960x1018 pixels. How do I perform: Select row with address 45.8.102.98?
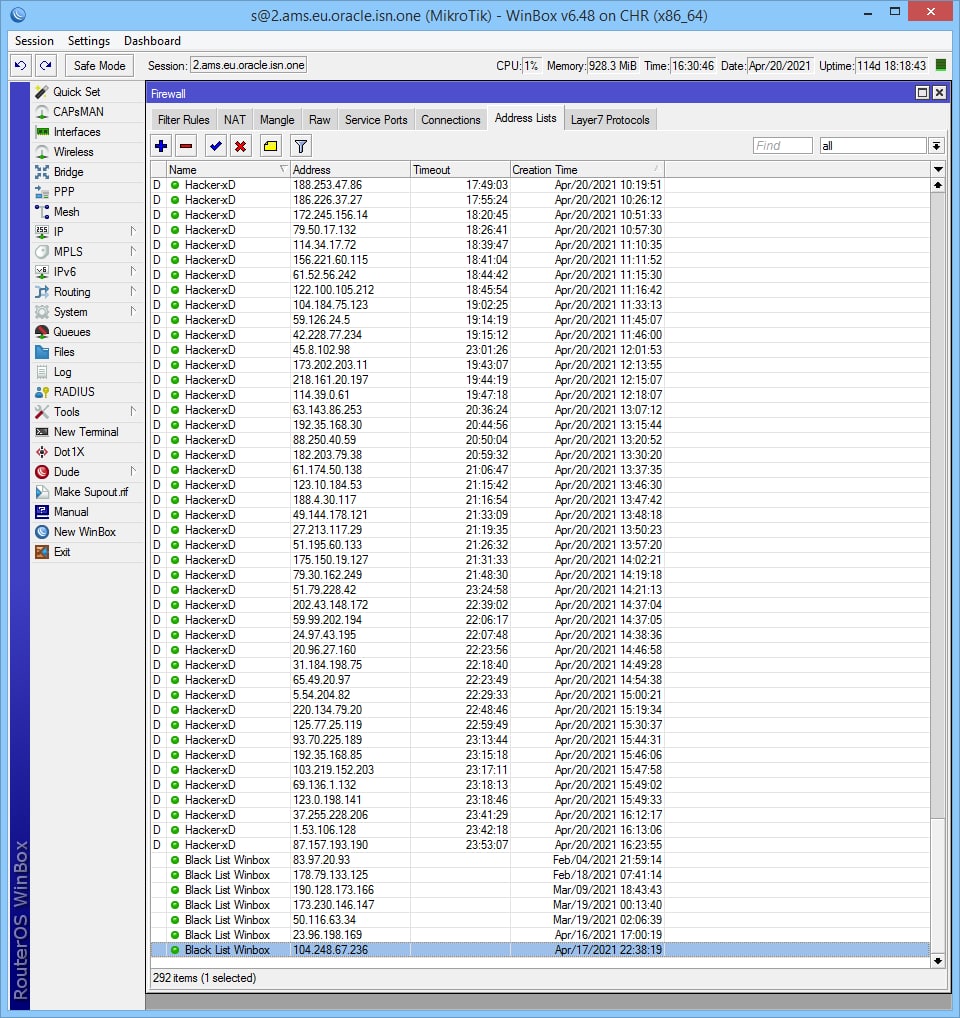tap(540, 350)
